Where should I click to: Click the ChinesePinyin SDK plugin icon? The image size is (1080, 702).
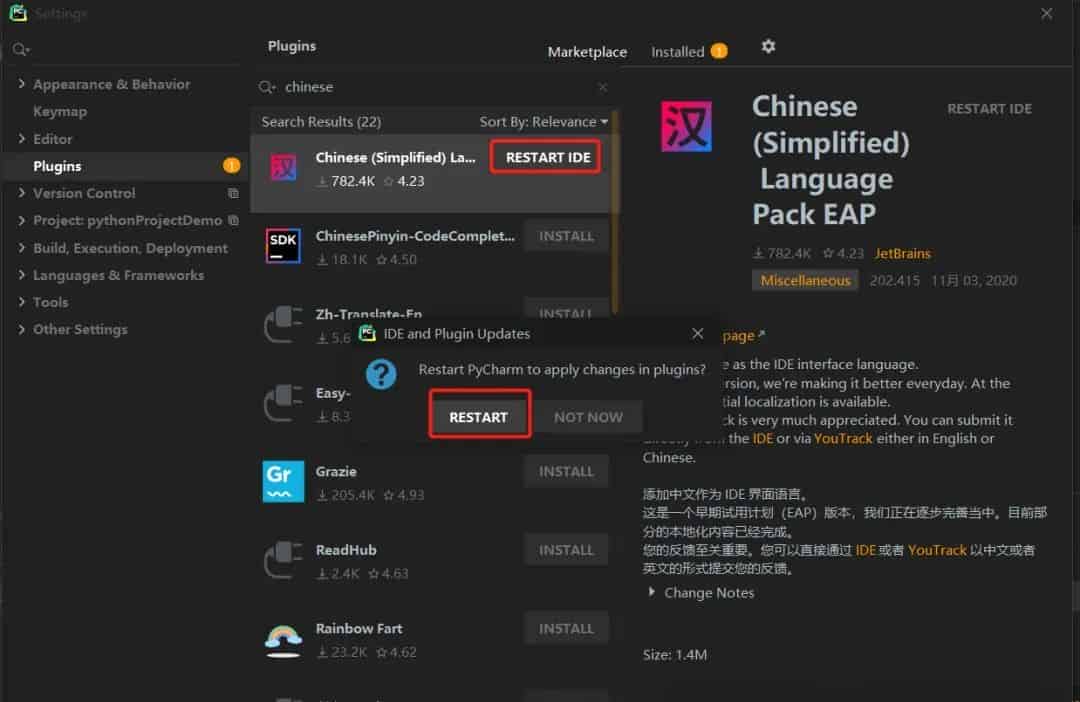pos(283,246)
